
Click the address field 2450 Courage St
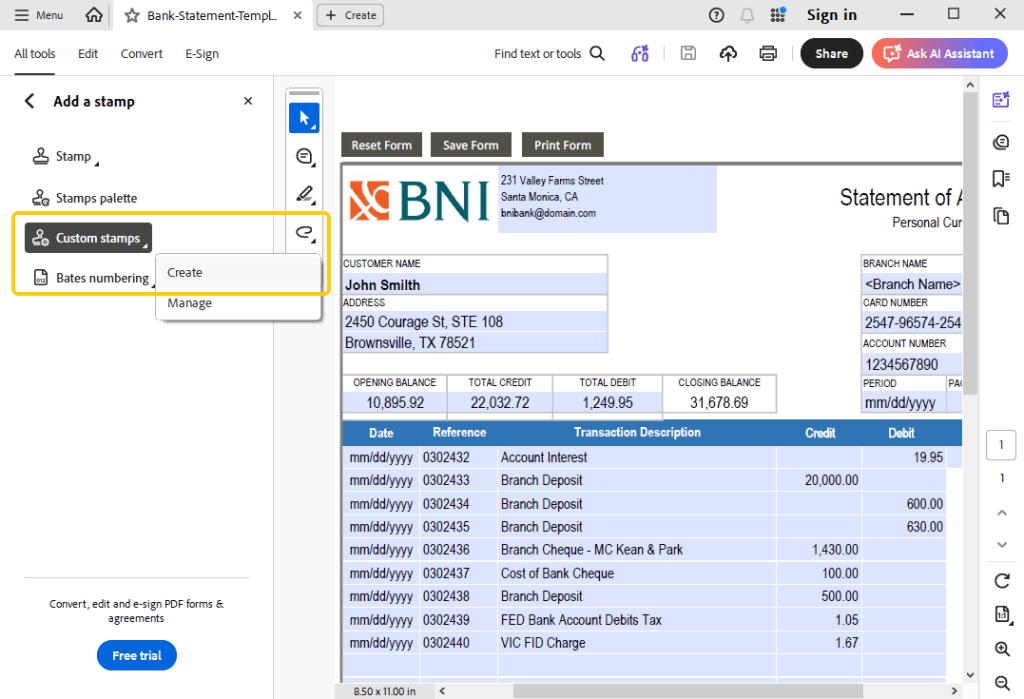click(x=475, y=322)
